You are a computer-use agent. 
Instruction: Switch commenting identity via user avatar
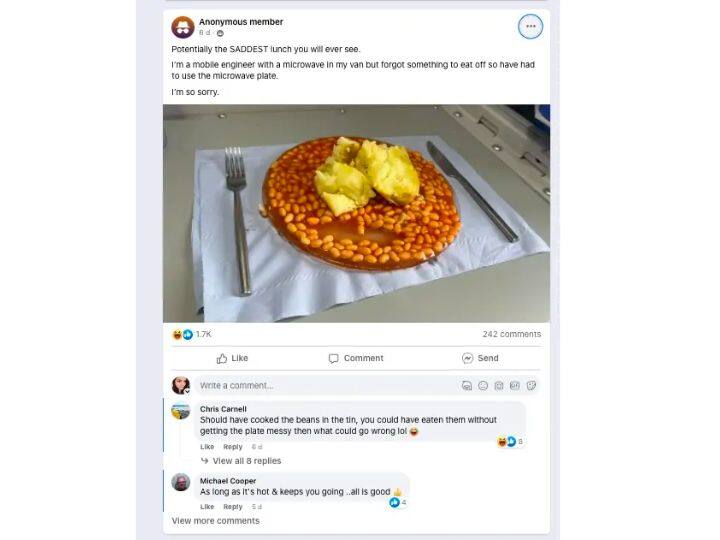click(x=180, y=386)
